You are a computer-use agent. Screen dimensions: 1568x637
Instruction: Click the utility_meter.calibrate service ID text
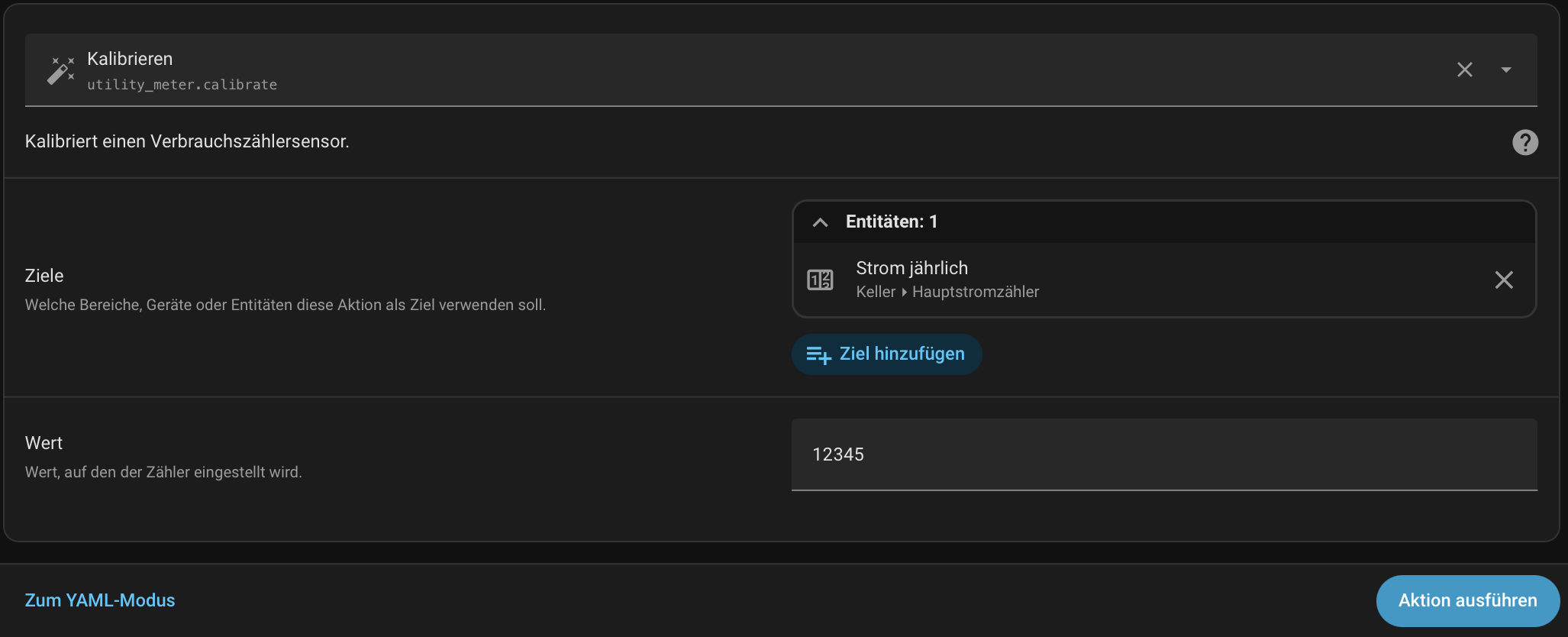pyautogui.click(x=182, y=85)
